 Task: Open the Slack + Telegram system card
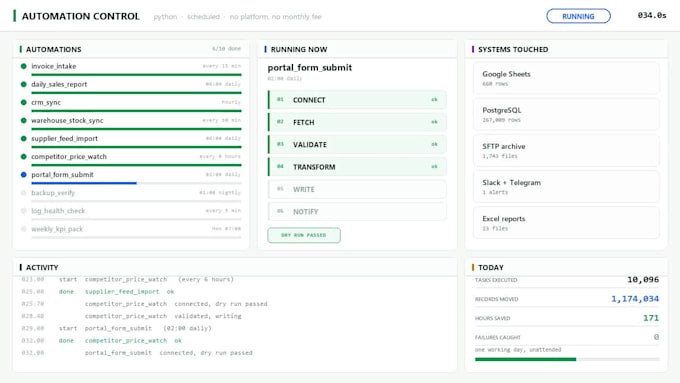(566, 187)
